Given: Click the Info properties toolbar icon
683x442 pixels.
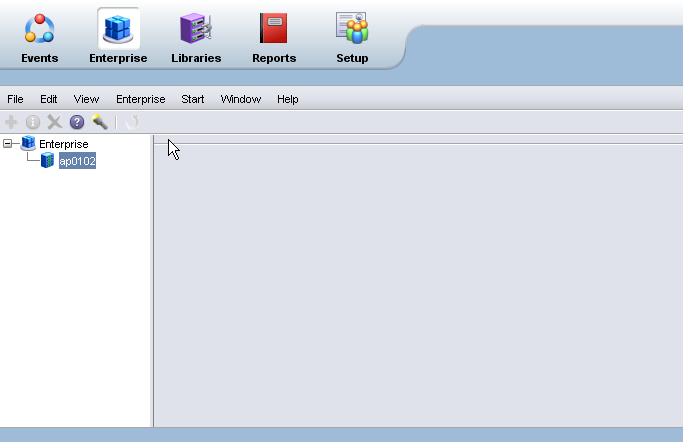Looking at the screenshot, I should [x=33, y=122].
